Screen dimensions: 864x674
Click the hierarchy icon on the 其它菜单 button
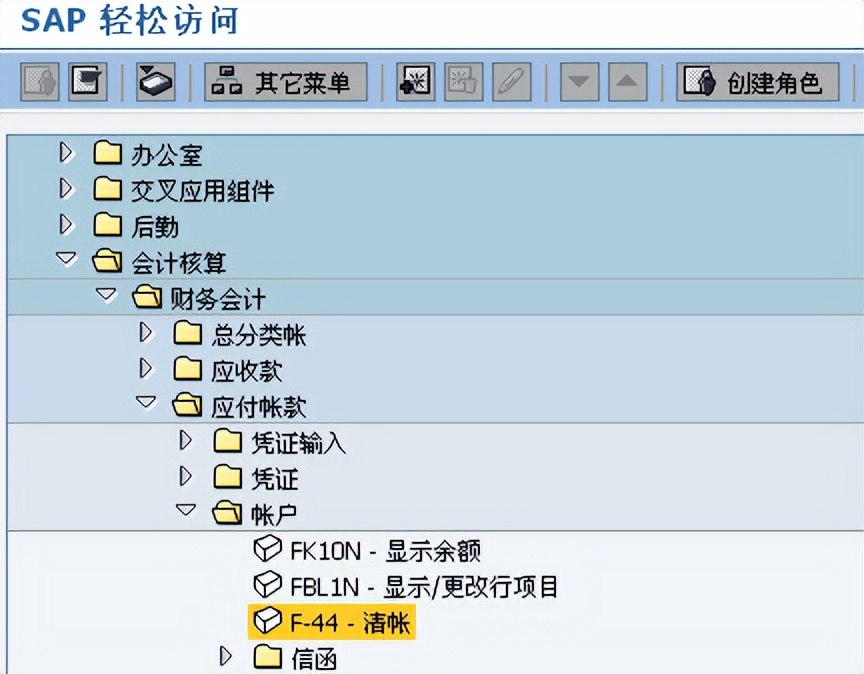tap(226, 82)
